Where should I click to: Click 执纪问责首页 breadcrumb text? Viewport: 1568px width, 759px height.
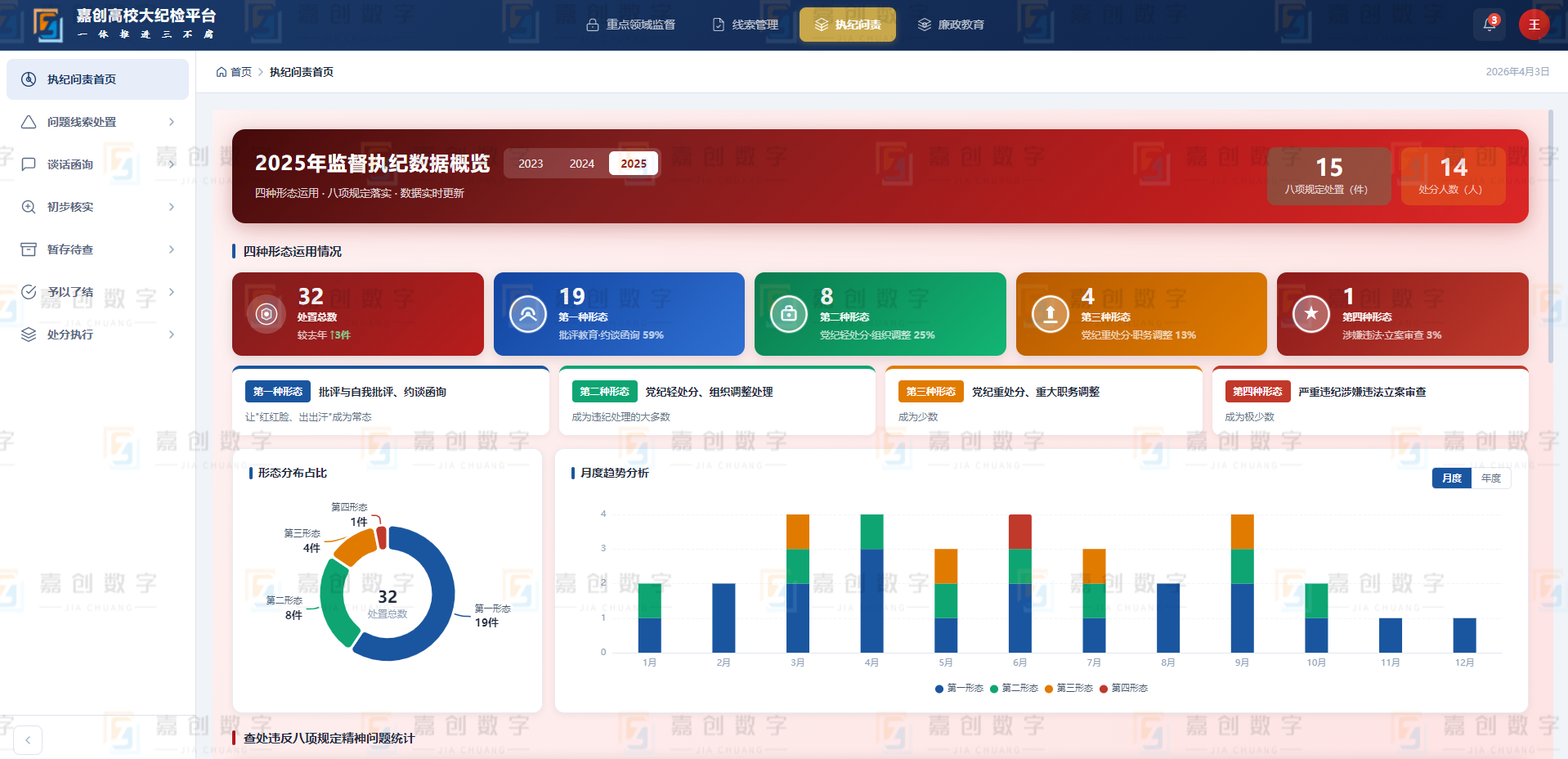point(302,72)
